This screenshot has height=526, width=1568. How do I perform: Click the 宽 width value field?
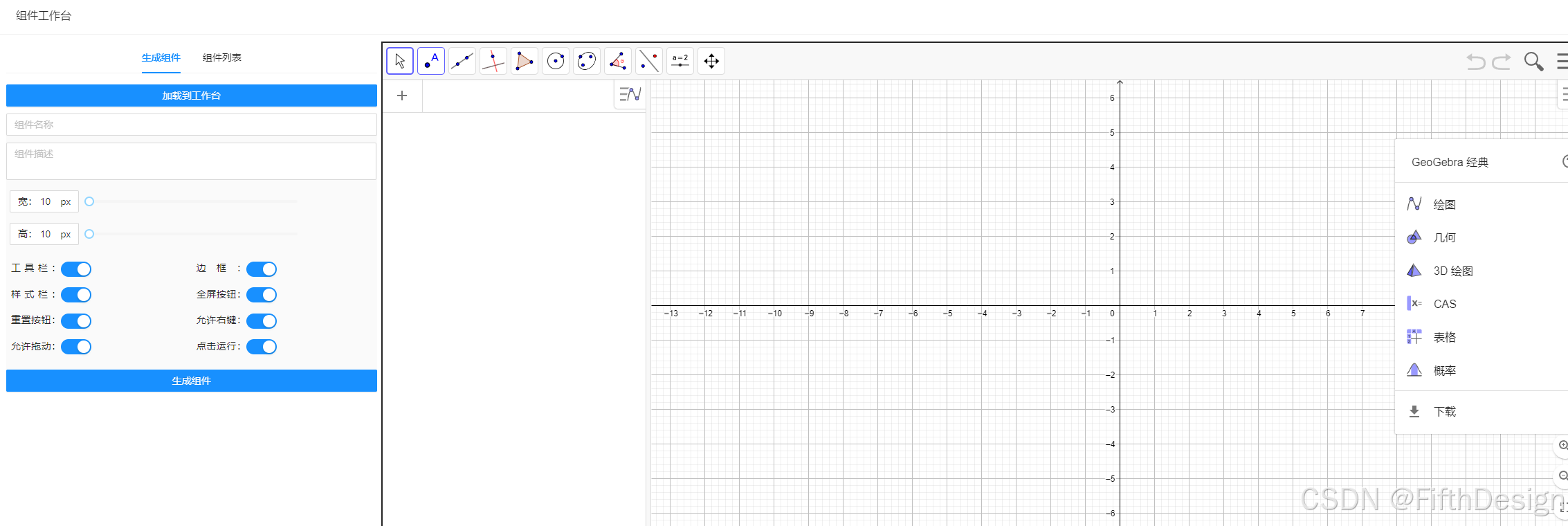46,201
